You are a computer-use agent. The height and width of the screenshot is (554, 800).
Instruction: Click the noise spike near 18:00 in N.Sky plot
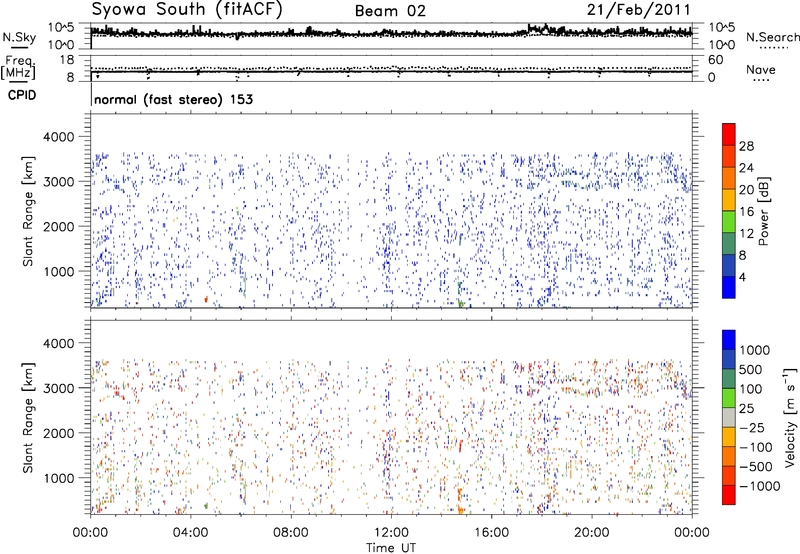[x=546, y=27]
